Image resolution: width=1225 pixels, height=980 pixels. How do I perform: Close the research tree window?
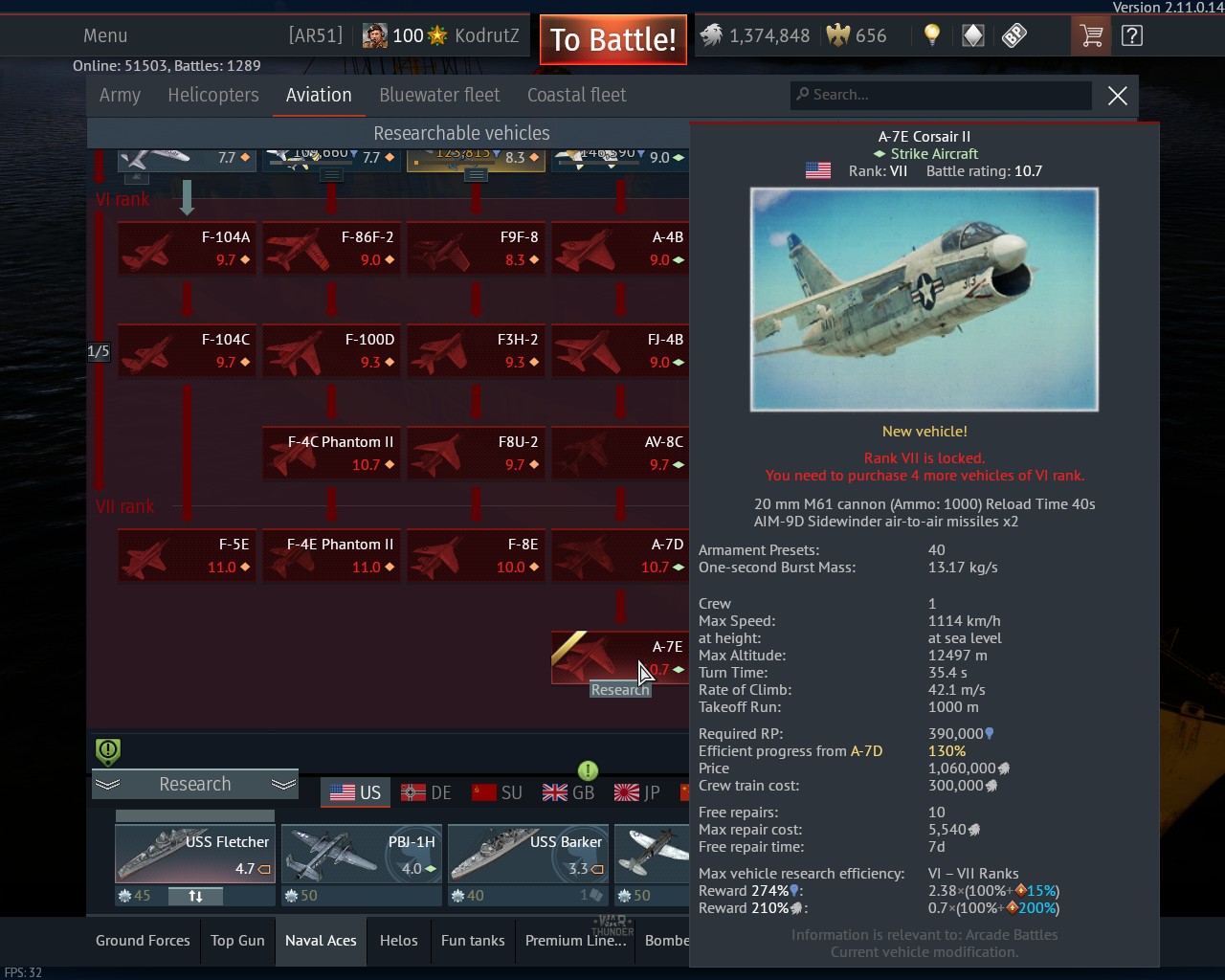(1117, 96)
